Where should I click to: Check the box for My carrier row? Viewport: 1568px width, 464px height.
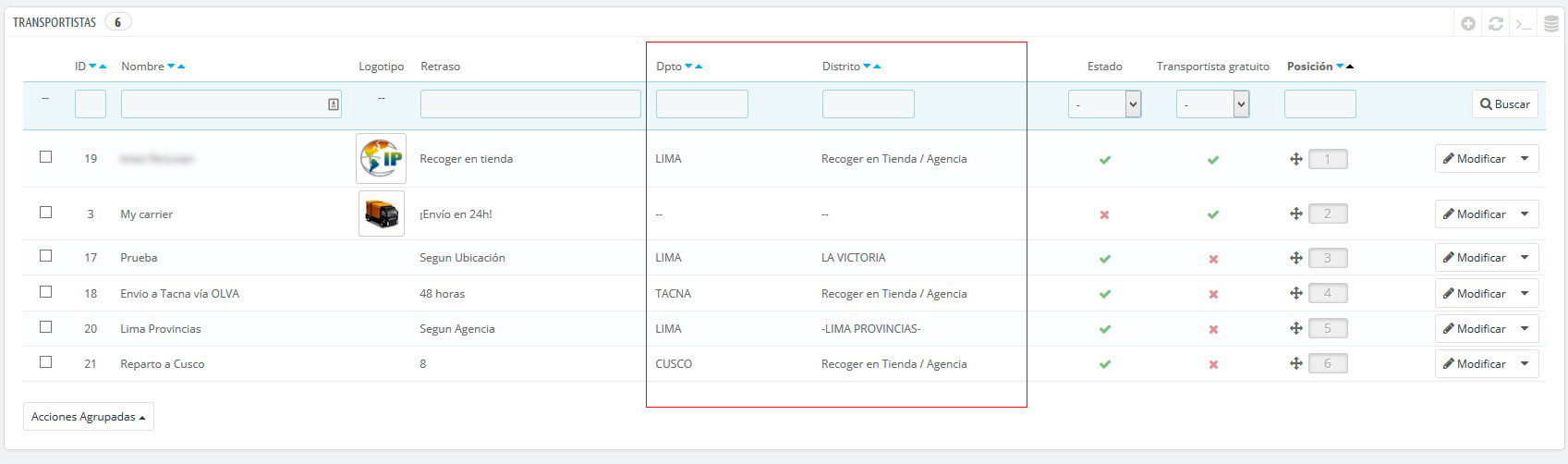[x=45, y=213]
